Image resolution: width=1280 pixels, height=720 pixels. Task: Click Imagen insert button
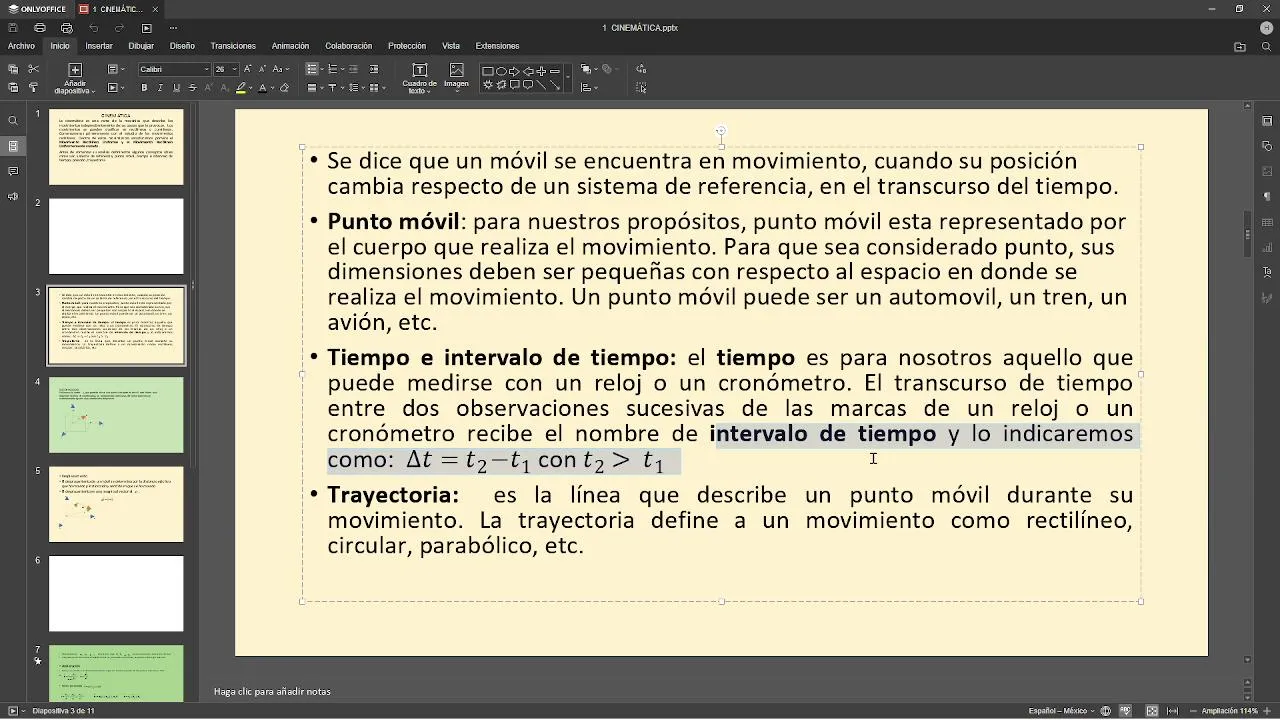tap(457, 76)
